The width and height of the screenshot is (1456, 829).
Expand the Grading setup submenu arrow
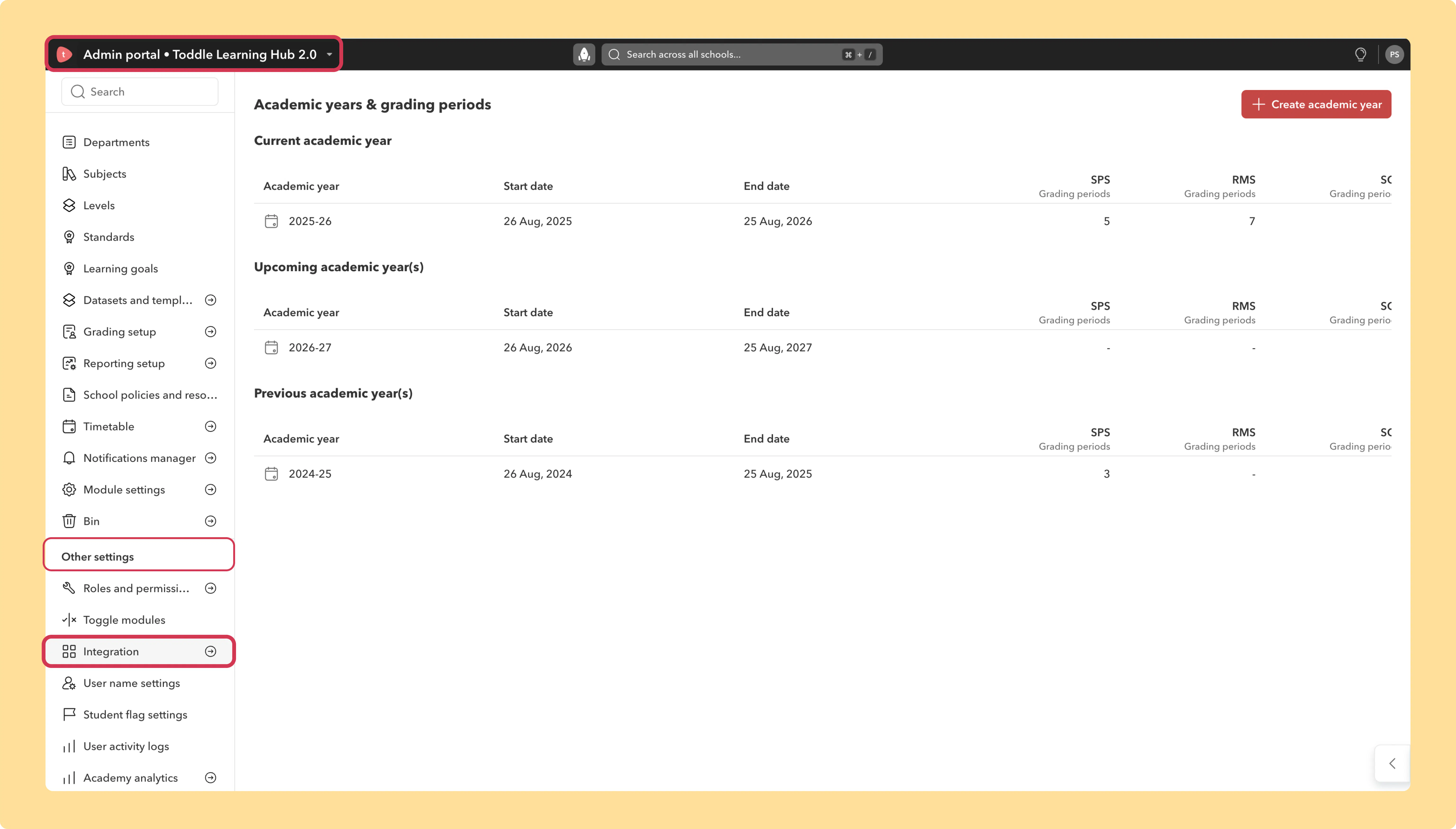pyautogui.click(x=211, y=331)
